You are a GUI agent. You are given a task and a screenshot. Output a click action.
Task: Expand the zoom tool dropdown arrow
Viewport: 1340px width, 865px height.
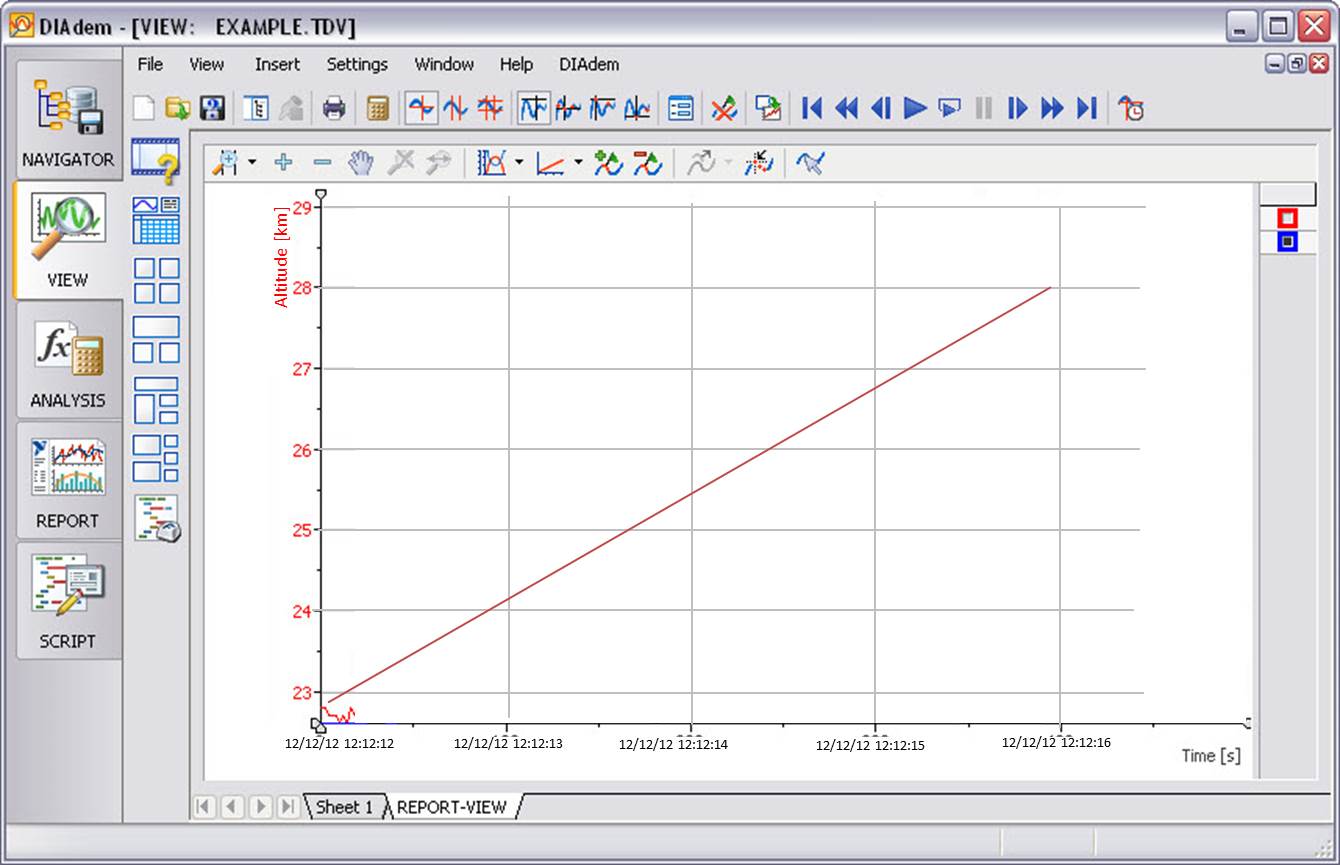click(x=252, y=163)
